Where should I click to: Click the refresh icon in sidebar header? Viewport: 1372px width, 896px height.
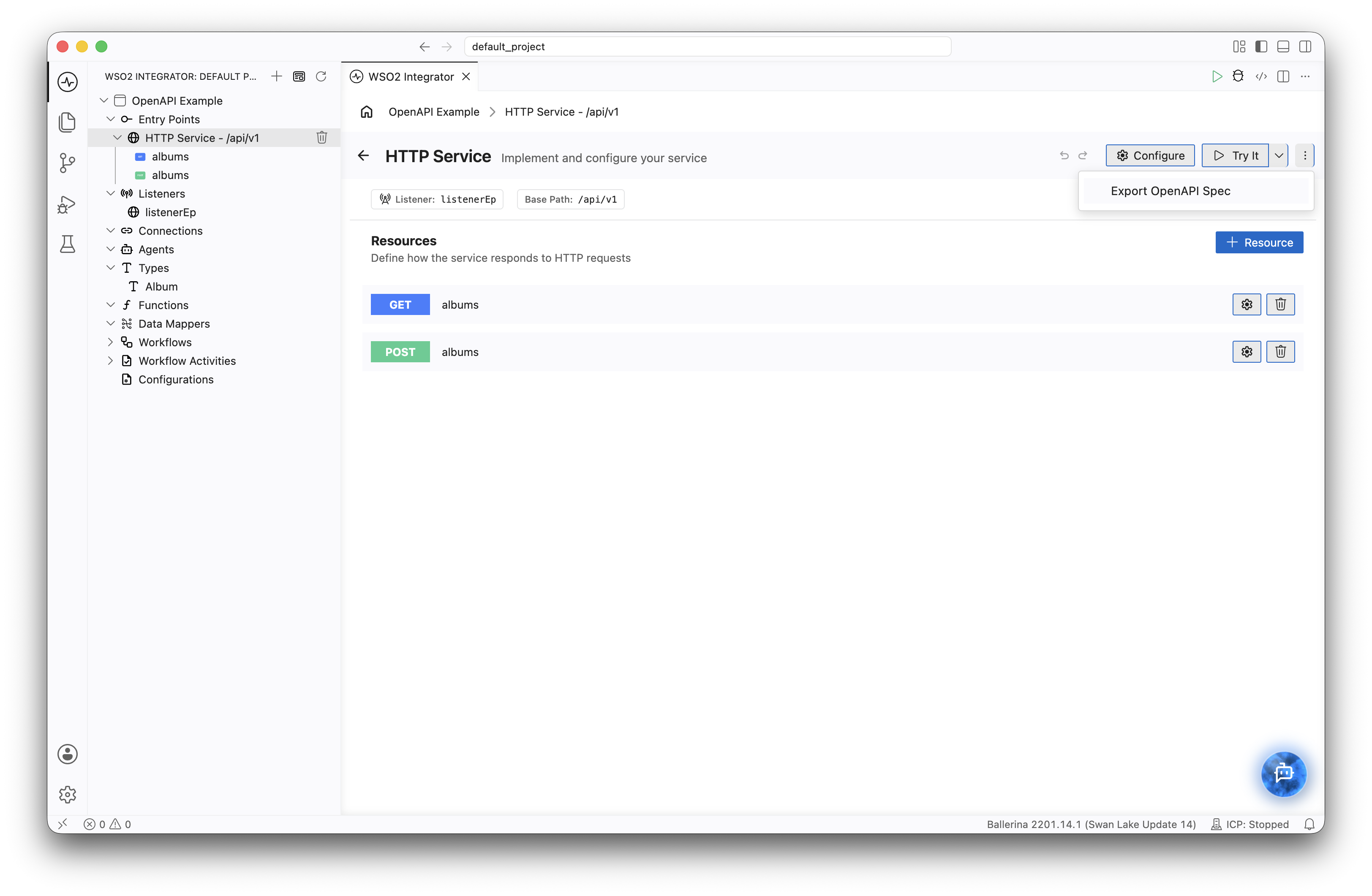tap(321, 76)
